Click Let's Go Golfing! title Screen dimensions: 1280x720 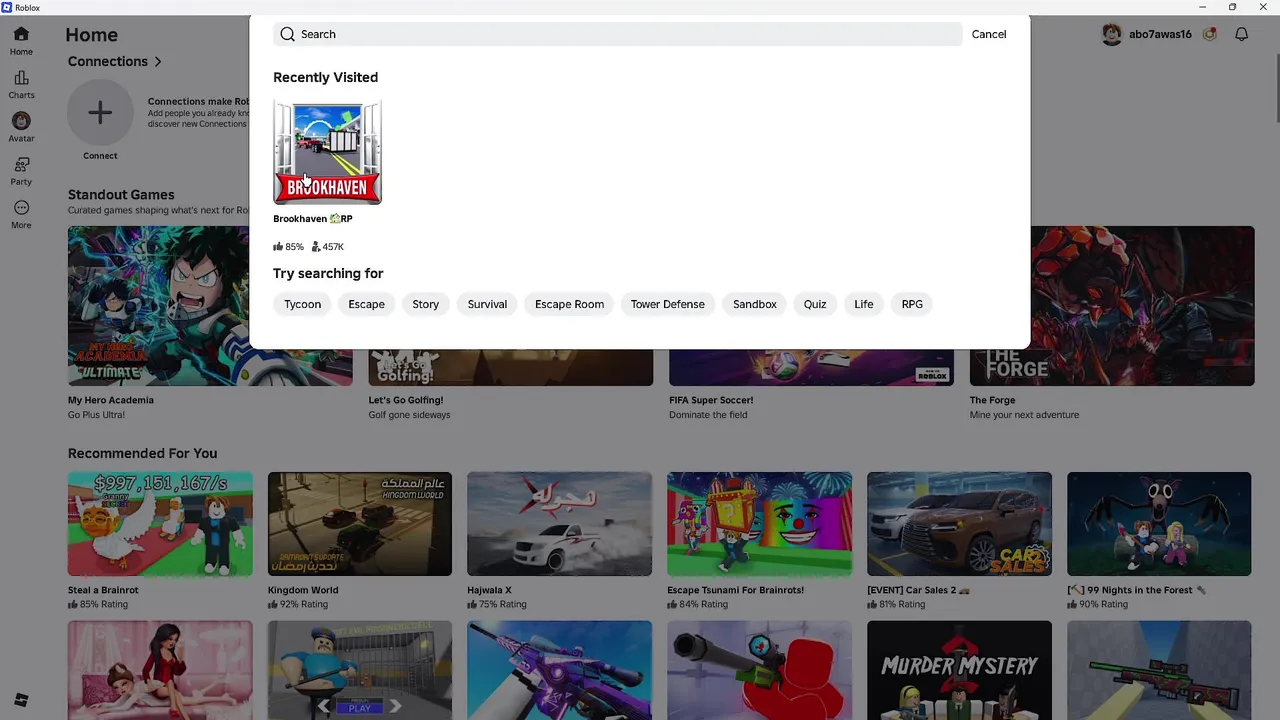(405, 400)
